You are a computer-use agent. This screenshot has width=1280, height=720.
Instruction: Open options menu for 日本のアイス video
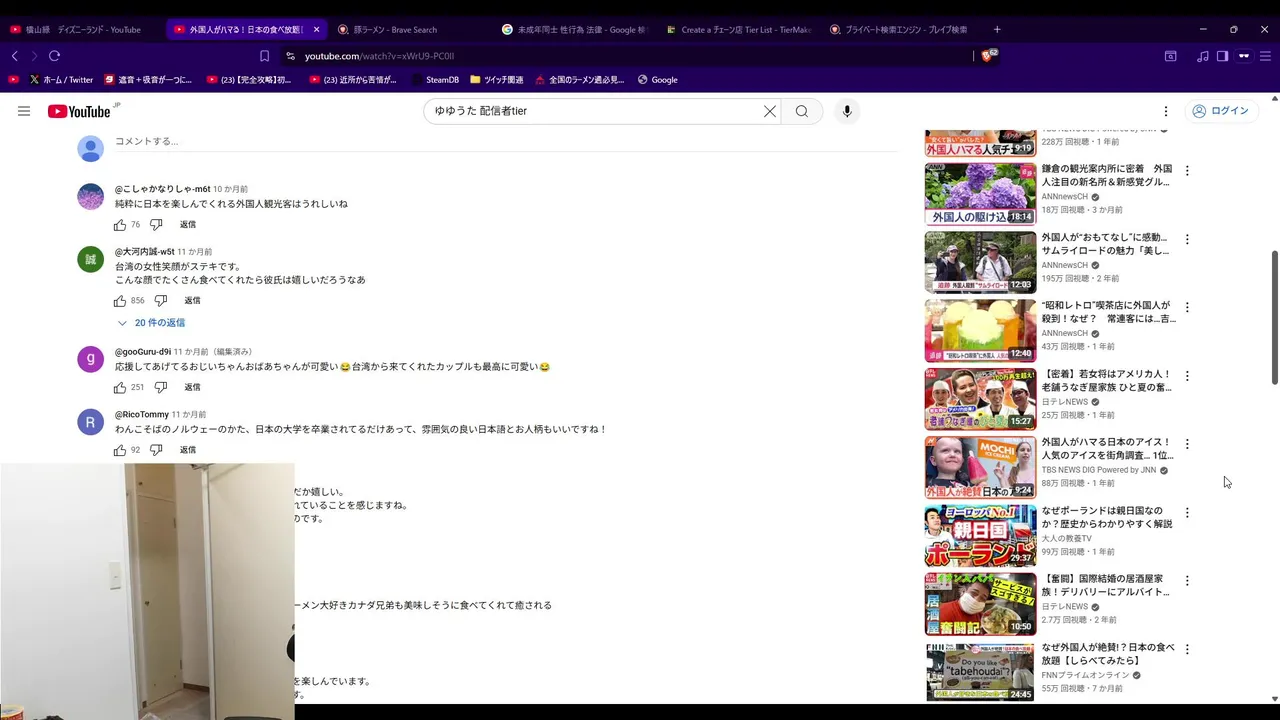1187,444
